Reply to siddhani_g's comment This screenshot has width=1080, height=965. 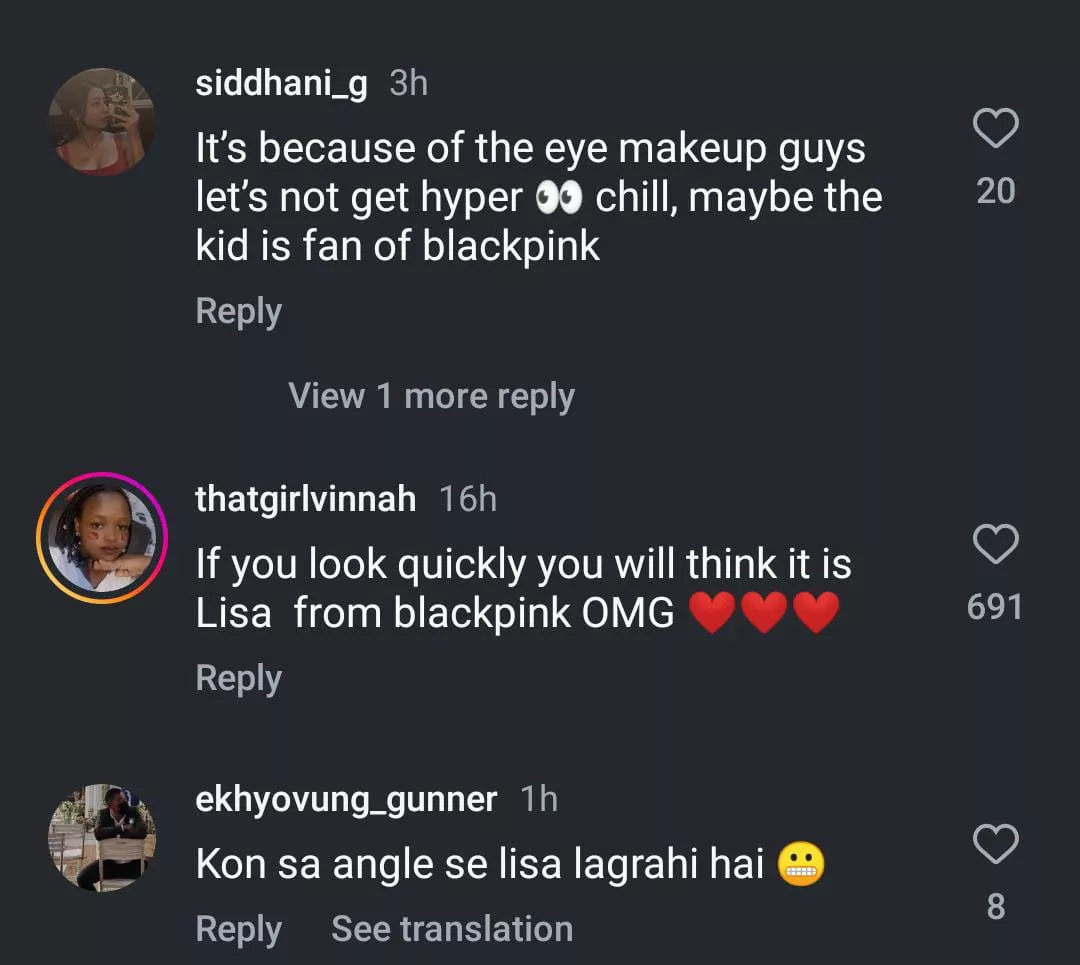click(x=238, y=311)
